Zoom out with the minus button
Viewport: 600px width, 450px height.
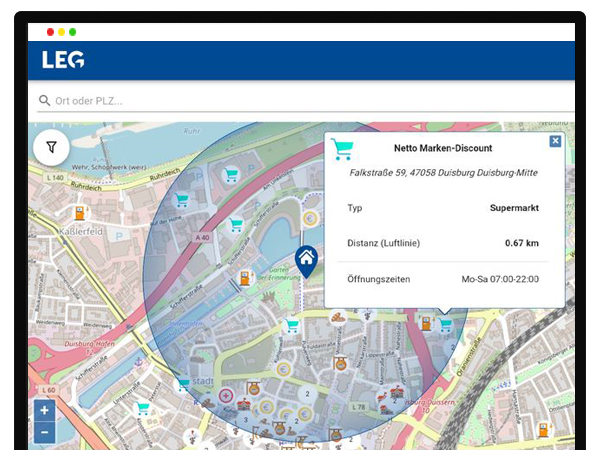point(45,432)
